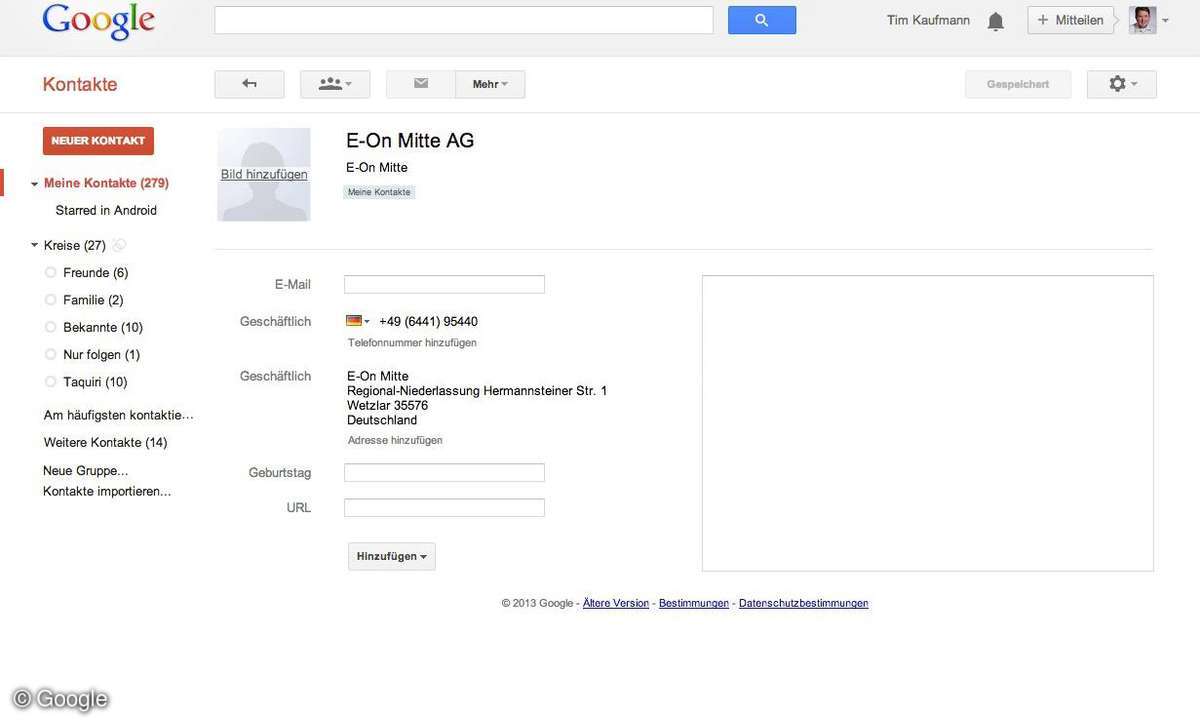
Task: Click the Google logo
Action: pyautogui.click(x=98, y=21)
